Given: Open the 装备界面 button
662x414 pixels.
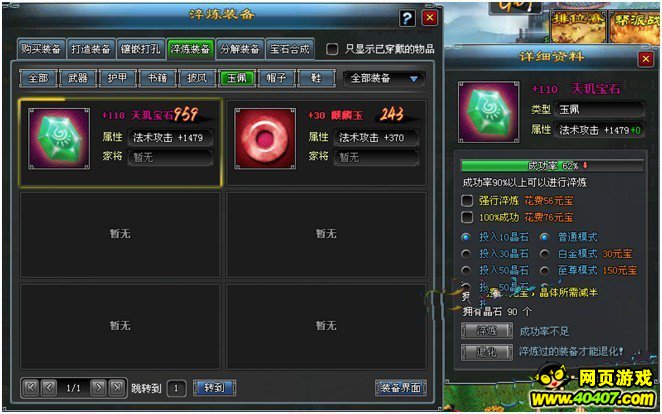Looking at the screenshot, I should pyautogui.click(x=400, y=387).
